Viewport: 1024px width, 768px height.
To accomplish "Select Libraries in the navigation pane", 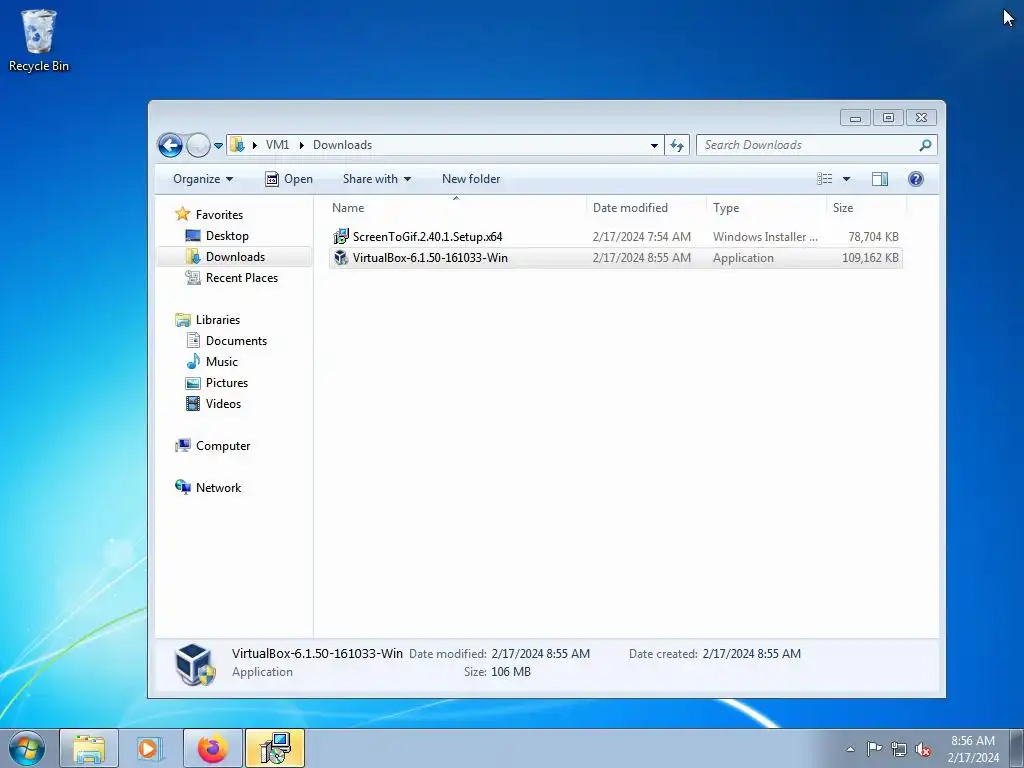I will click(217, 319).
